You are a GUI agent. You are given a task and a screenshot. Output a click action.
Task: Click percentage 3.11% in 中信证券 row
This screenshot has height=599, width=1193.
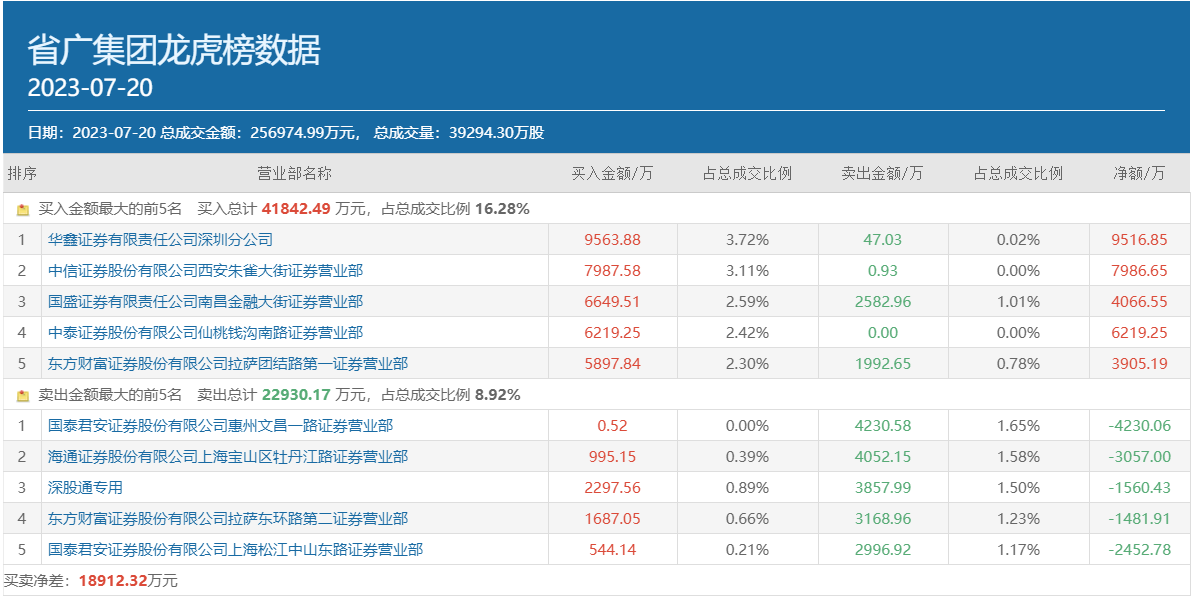(x=747, y=271)
